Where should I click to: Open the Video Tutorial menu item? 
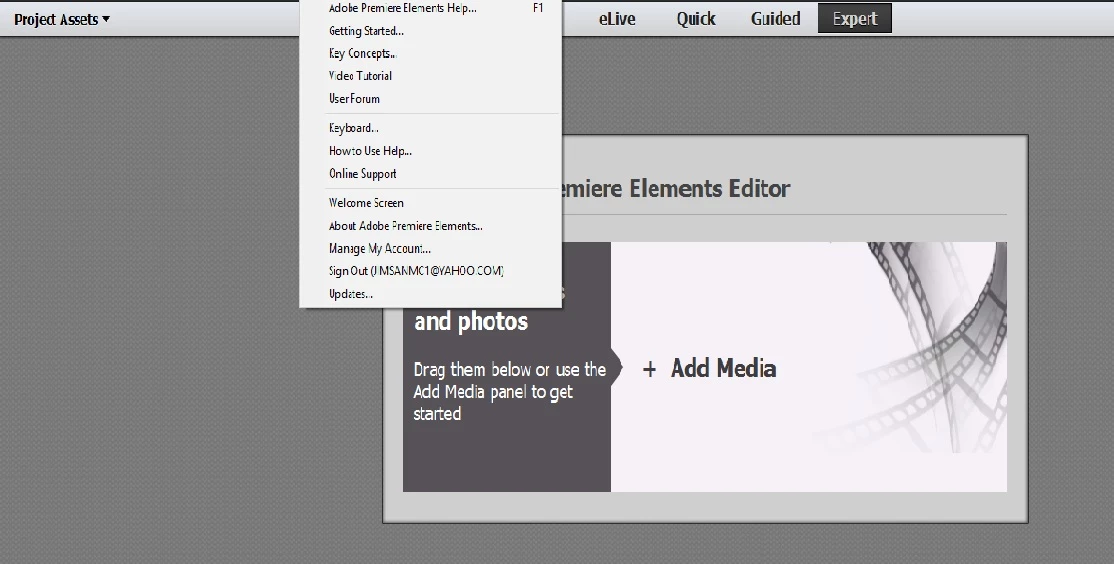pos(431,76)
